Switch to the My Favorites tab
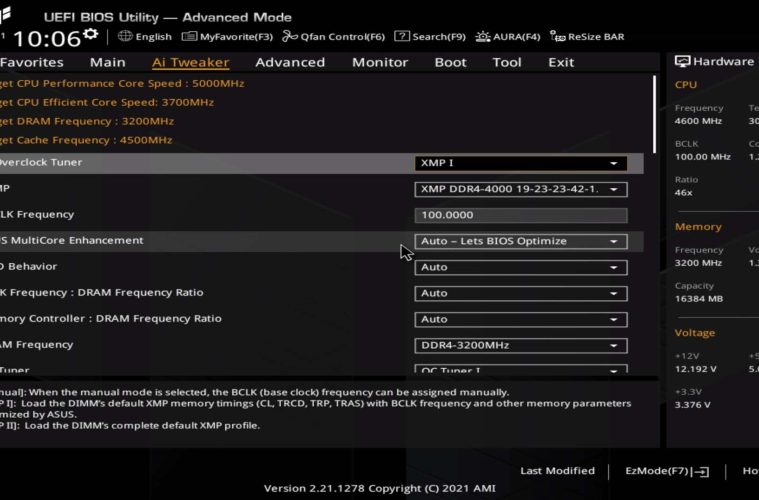 (31, 62)
